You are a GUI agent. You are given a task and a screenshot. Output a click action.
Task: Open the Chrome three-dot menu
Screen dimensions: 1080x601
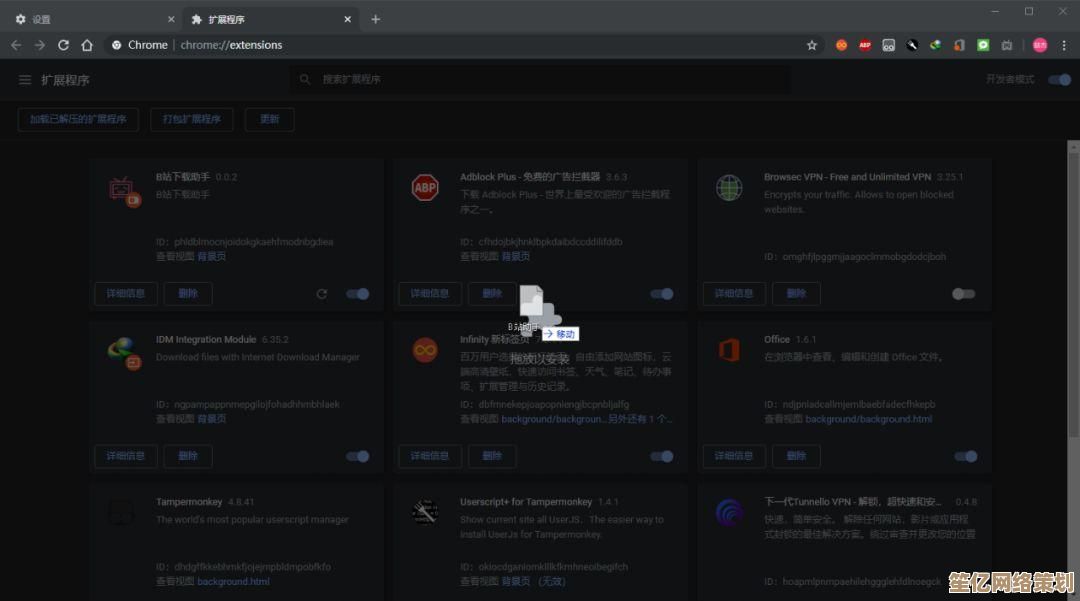(x=1064, y=45)
